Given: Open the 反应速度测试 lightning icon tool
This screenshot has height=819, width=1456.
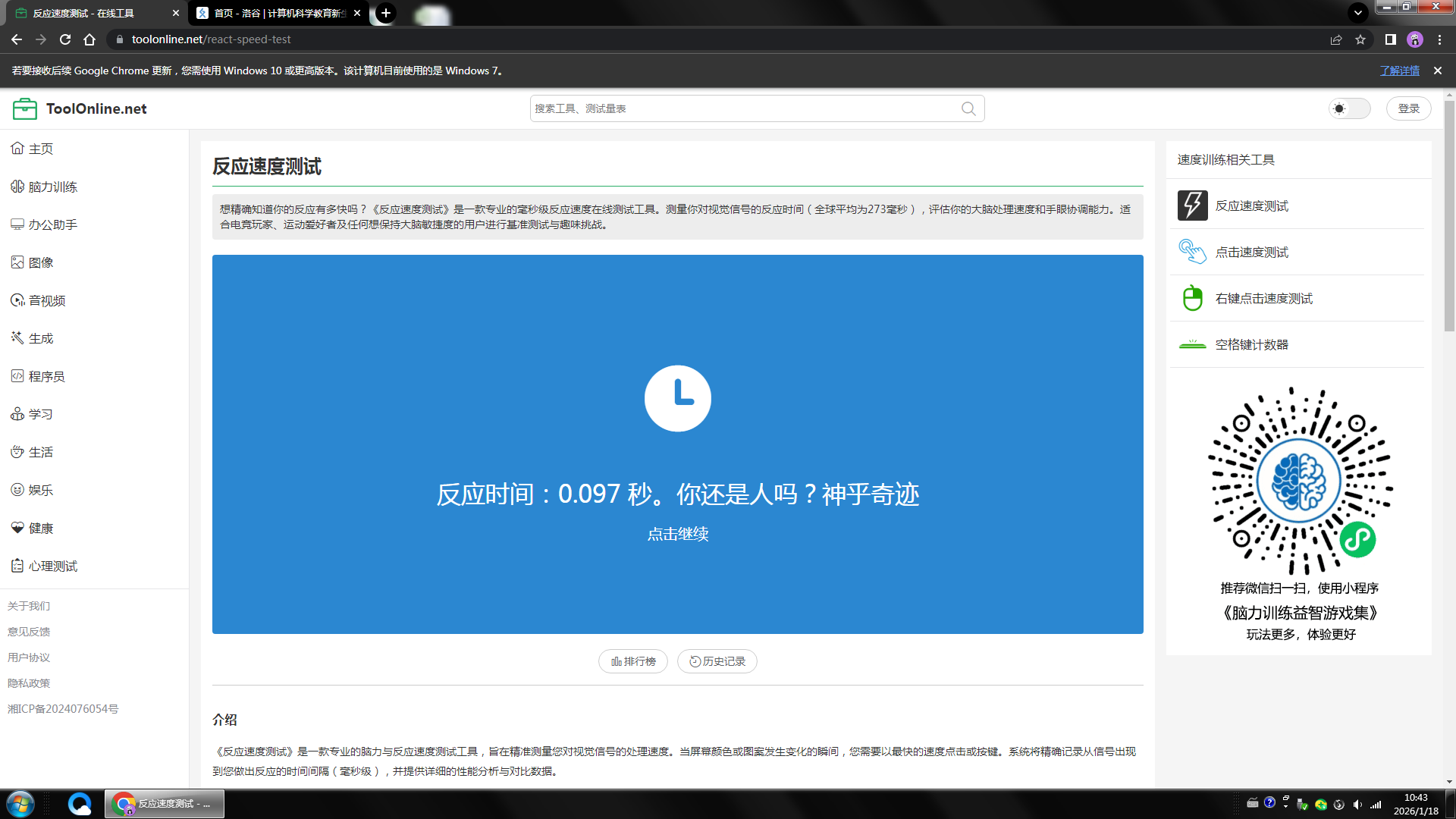Looking at the screenshot, I should pos(1192,206).
